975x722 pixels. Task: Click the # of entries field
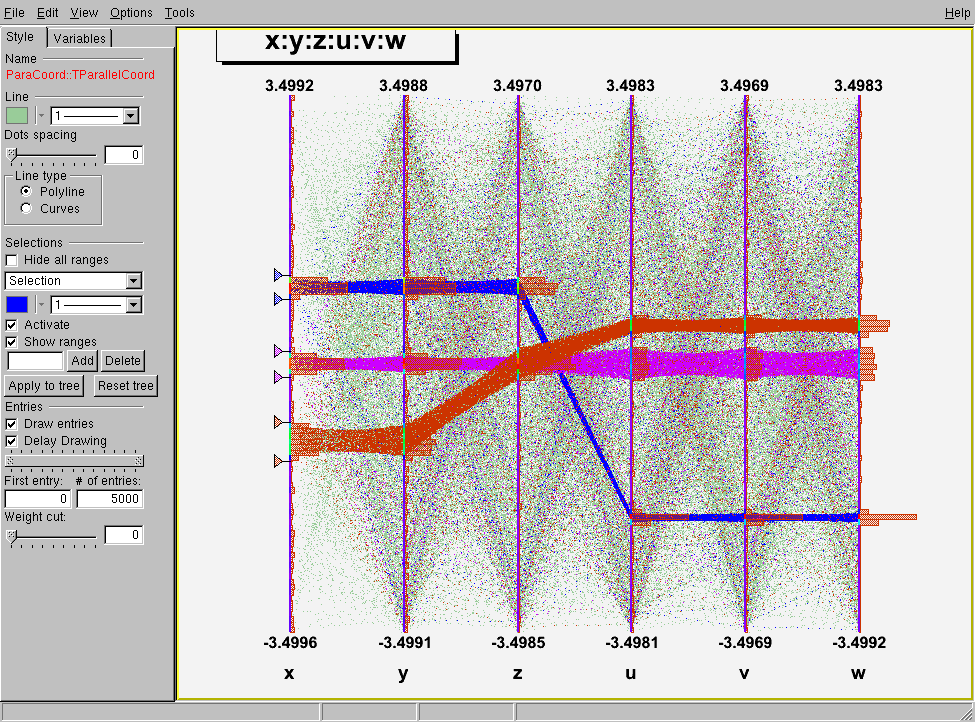point(110,499)
